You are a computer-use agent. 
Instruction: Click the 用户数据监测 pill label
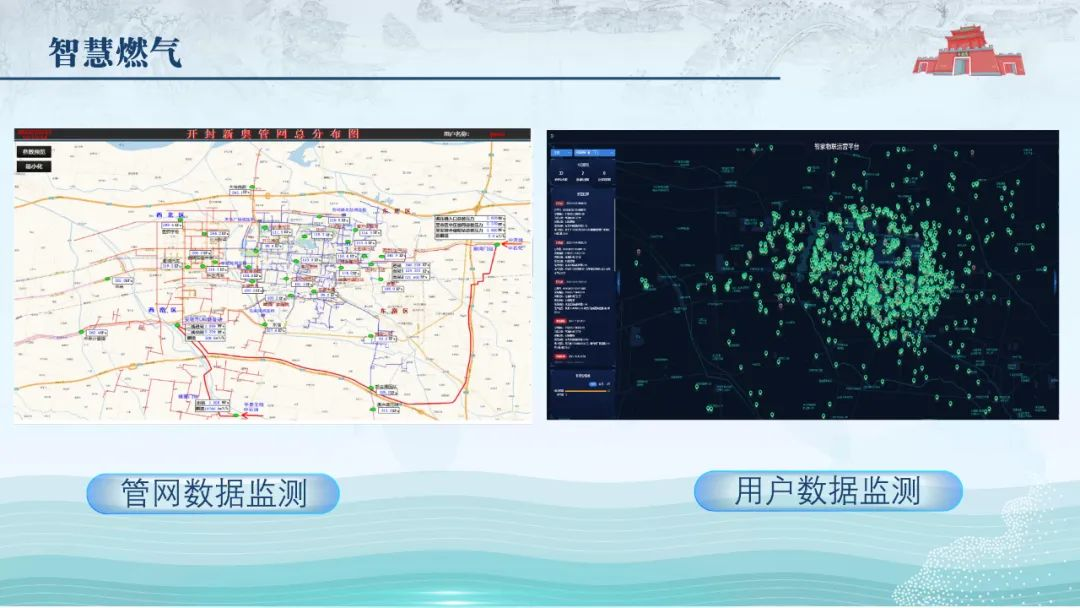[x=828, y=490]
